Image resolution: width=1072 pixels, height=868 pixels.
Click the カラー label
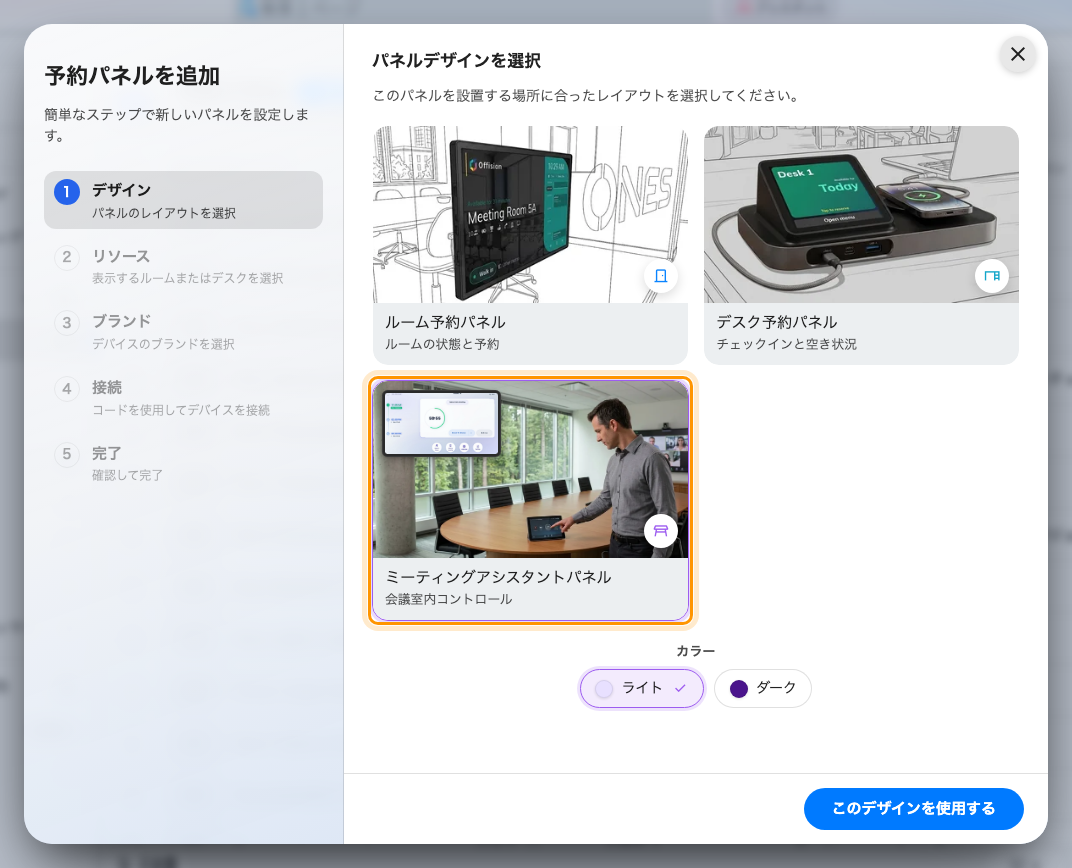point(695,651)
